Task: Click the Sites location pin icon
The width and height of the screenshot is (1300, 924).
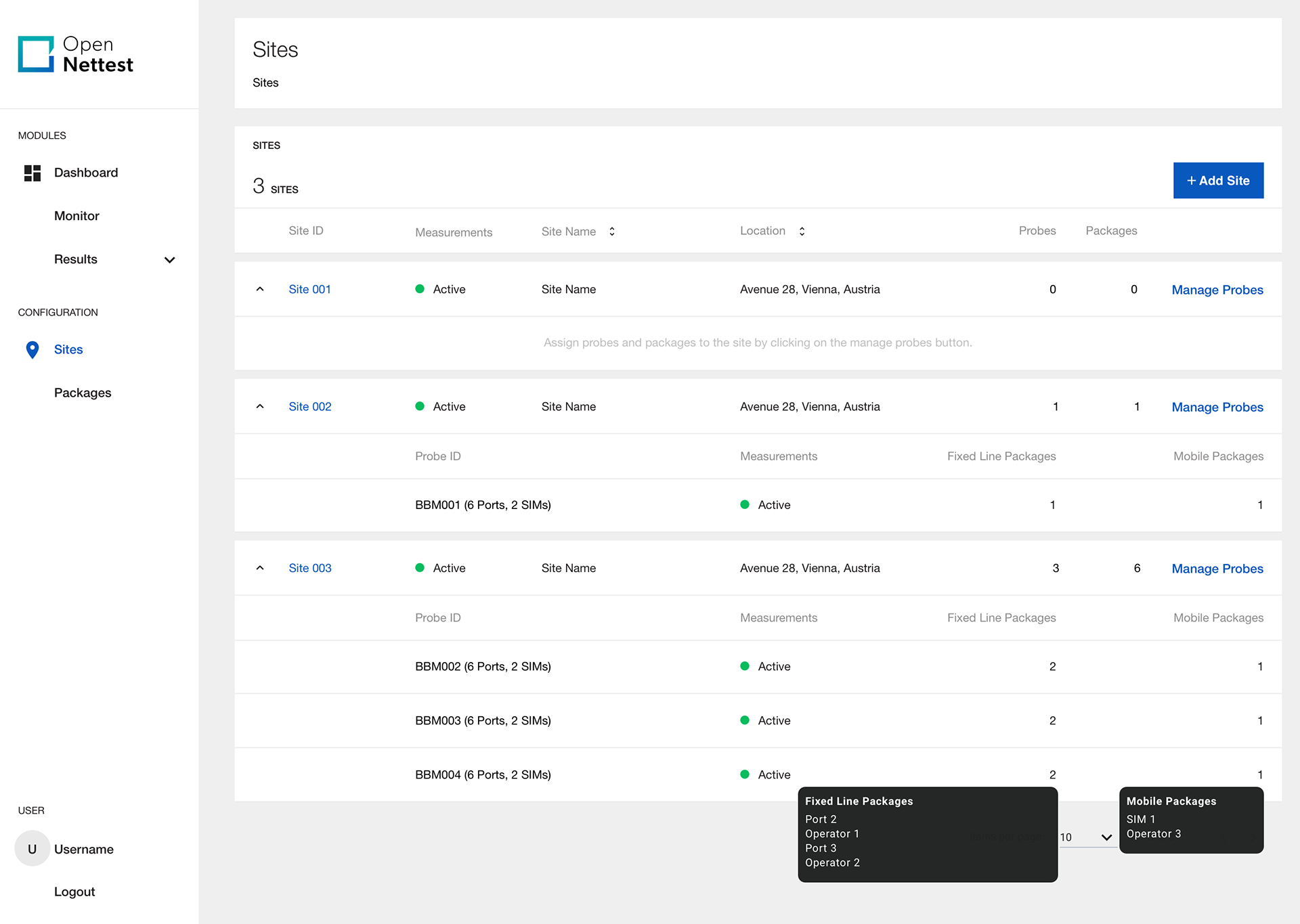Action: click(x=32, y=349)
